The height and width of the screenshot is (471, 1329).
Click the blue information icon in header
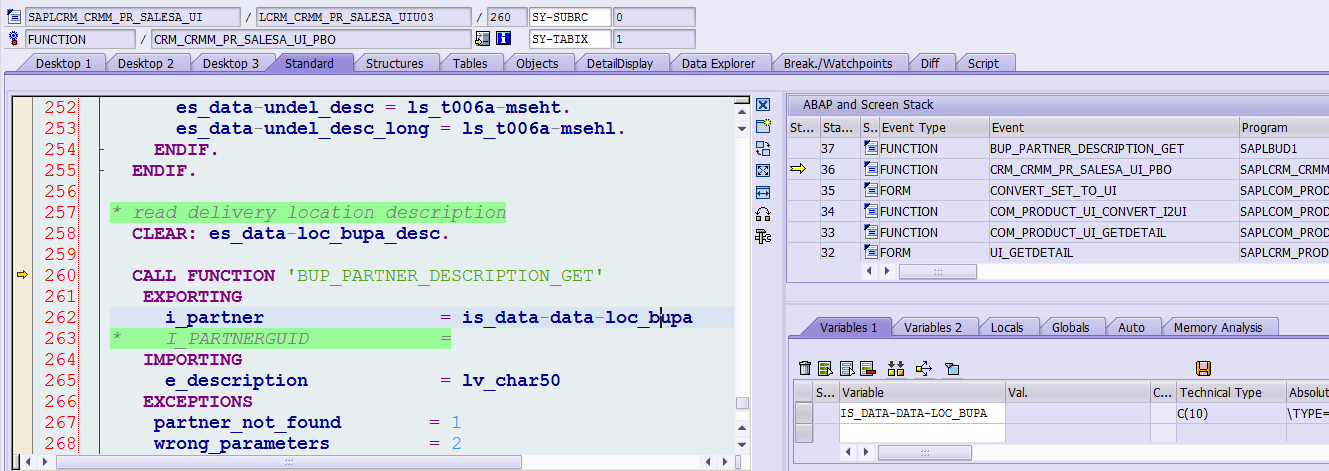tap(504, 39)
